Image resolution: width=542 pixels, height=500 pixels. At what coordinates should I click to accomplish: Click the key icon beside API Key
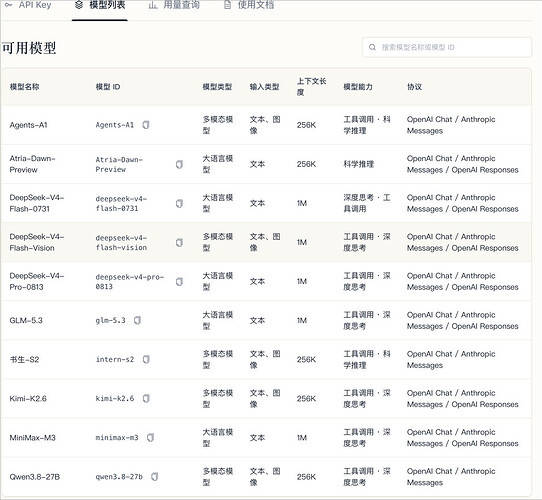[x=9, y=5]
